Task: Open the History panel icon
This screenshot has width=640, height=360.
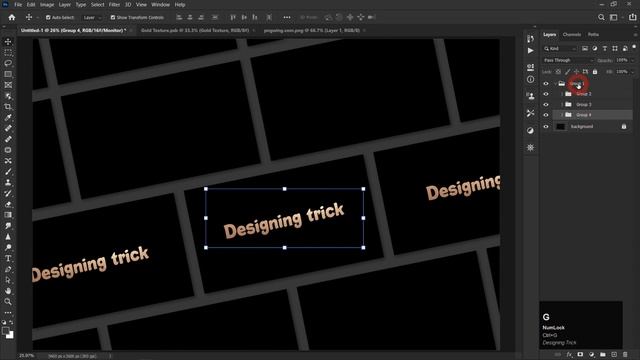Action: pos(530,39)
